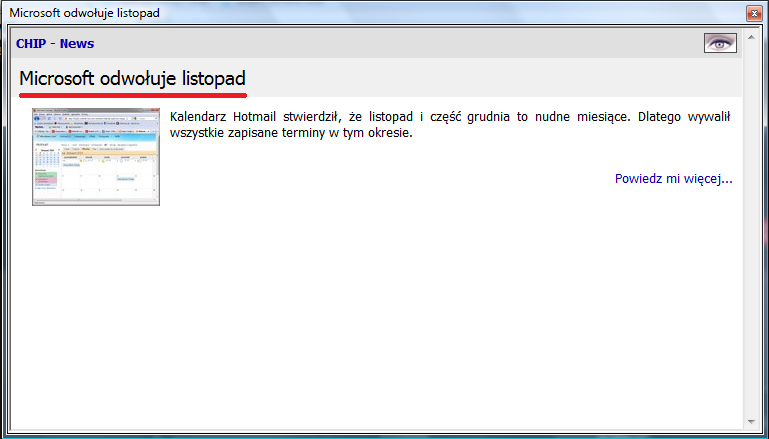Screen dimensions: 769x439
Task: Click the scrollbar up arrow
Action: point(751,37)
